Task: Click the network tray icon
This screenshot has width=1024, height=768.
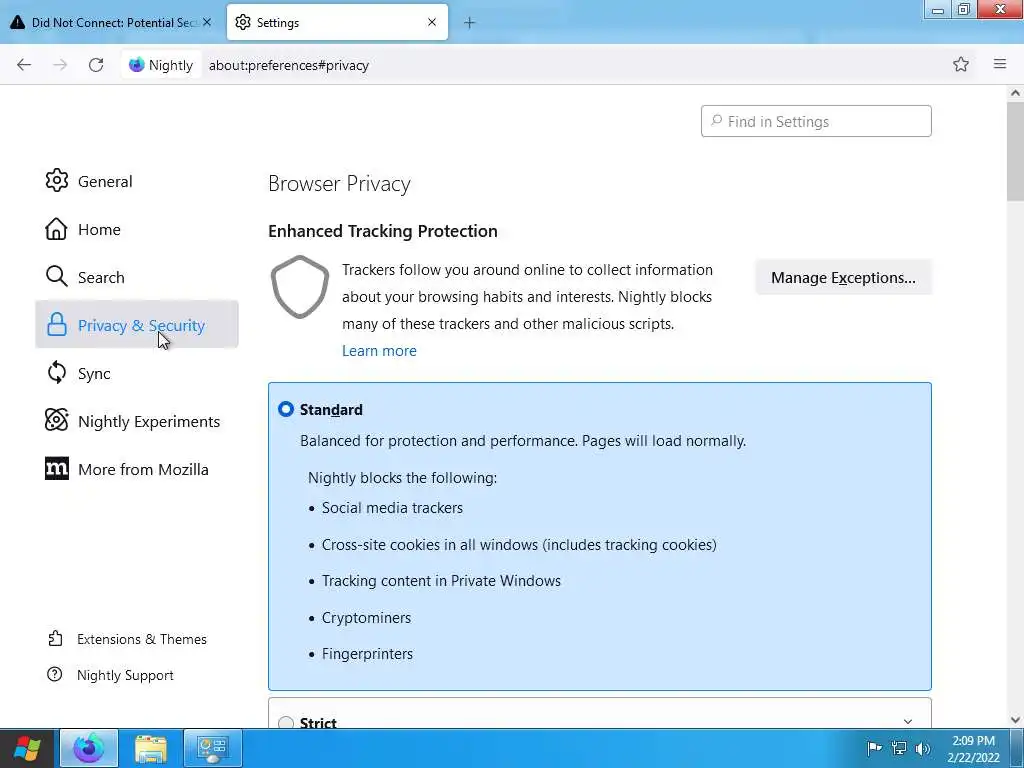Action: point(899,748)
